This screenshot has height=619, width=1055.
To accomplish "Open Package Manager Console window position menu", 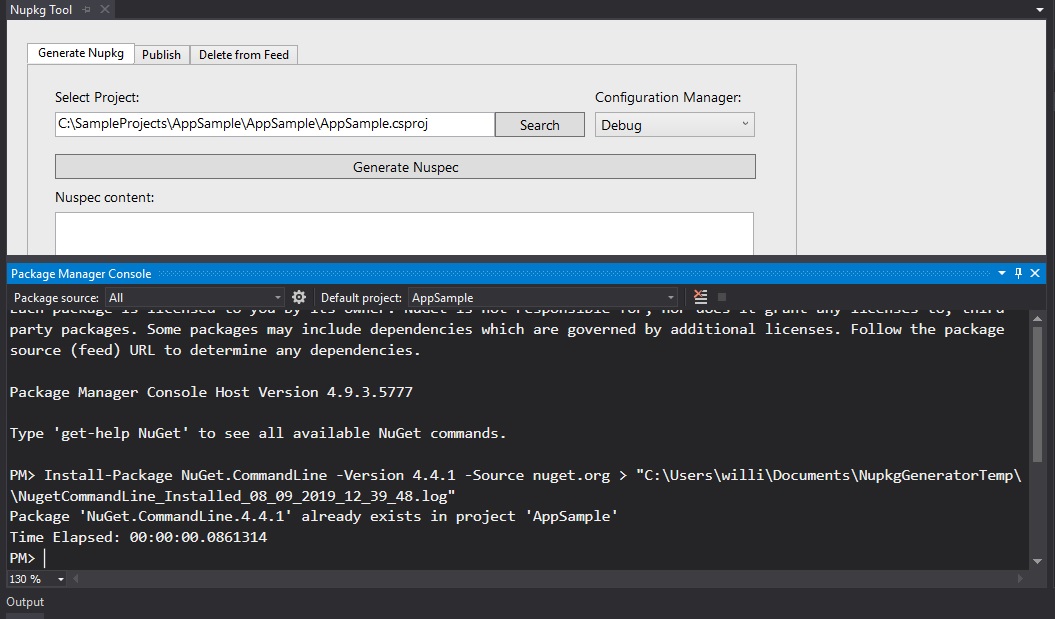I will (1002, 273).
